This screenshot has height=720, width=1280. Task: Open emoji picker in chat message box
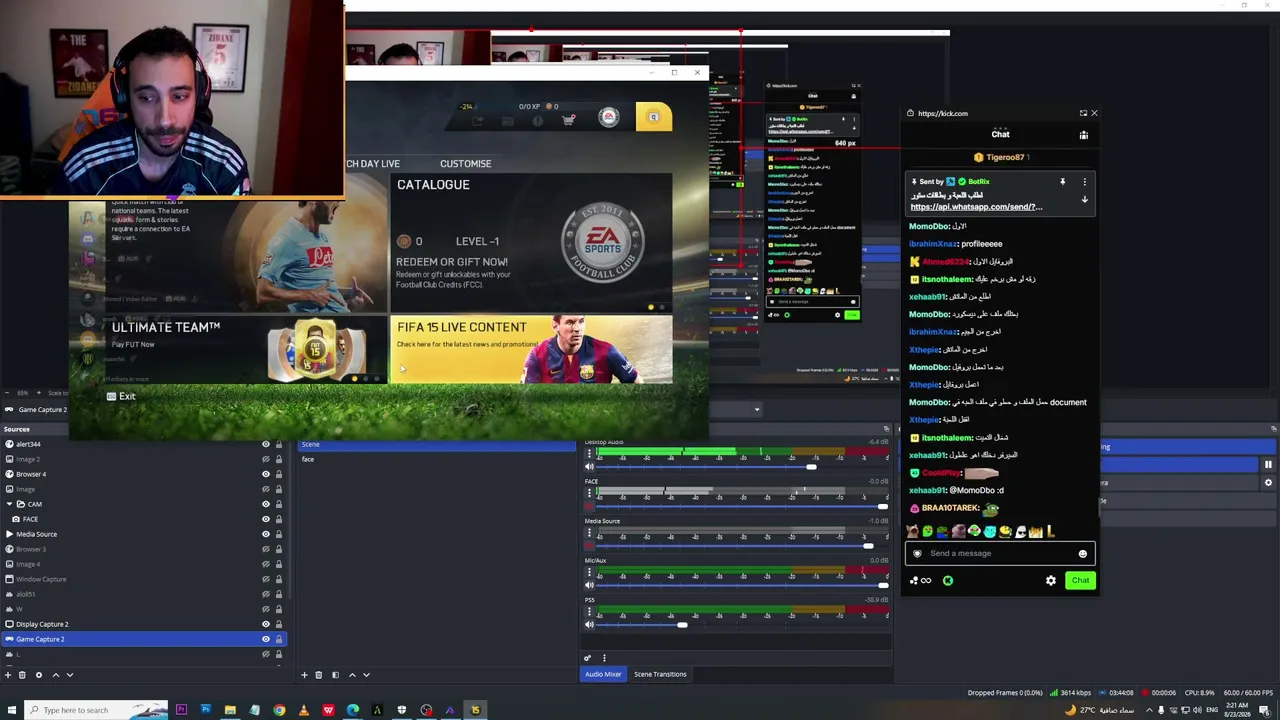pyautogui.click(x=1082, y=554)
